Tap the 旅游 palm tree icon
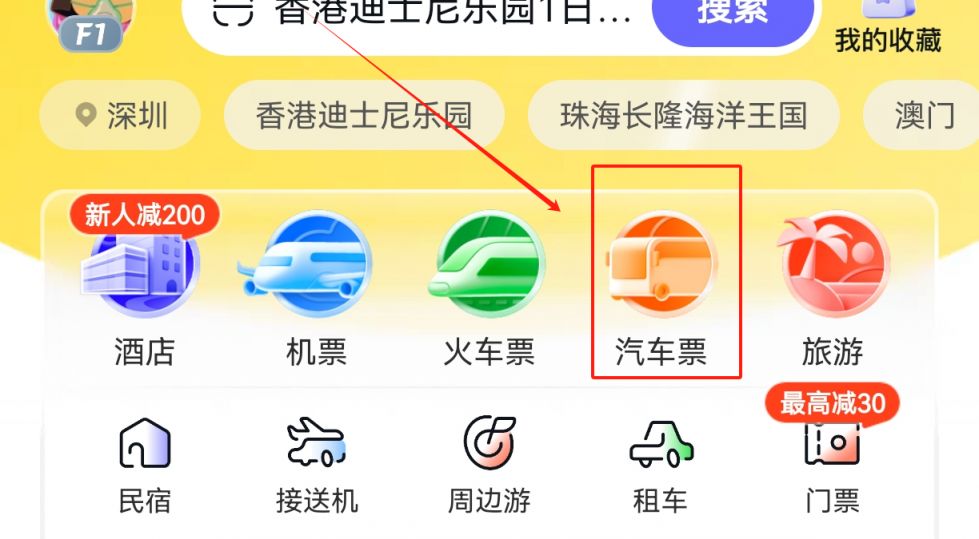Viewport: 979px width, 539px height. click(834, 265)
